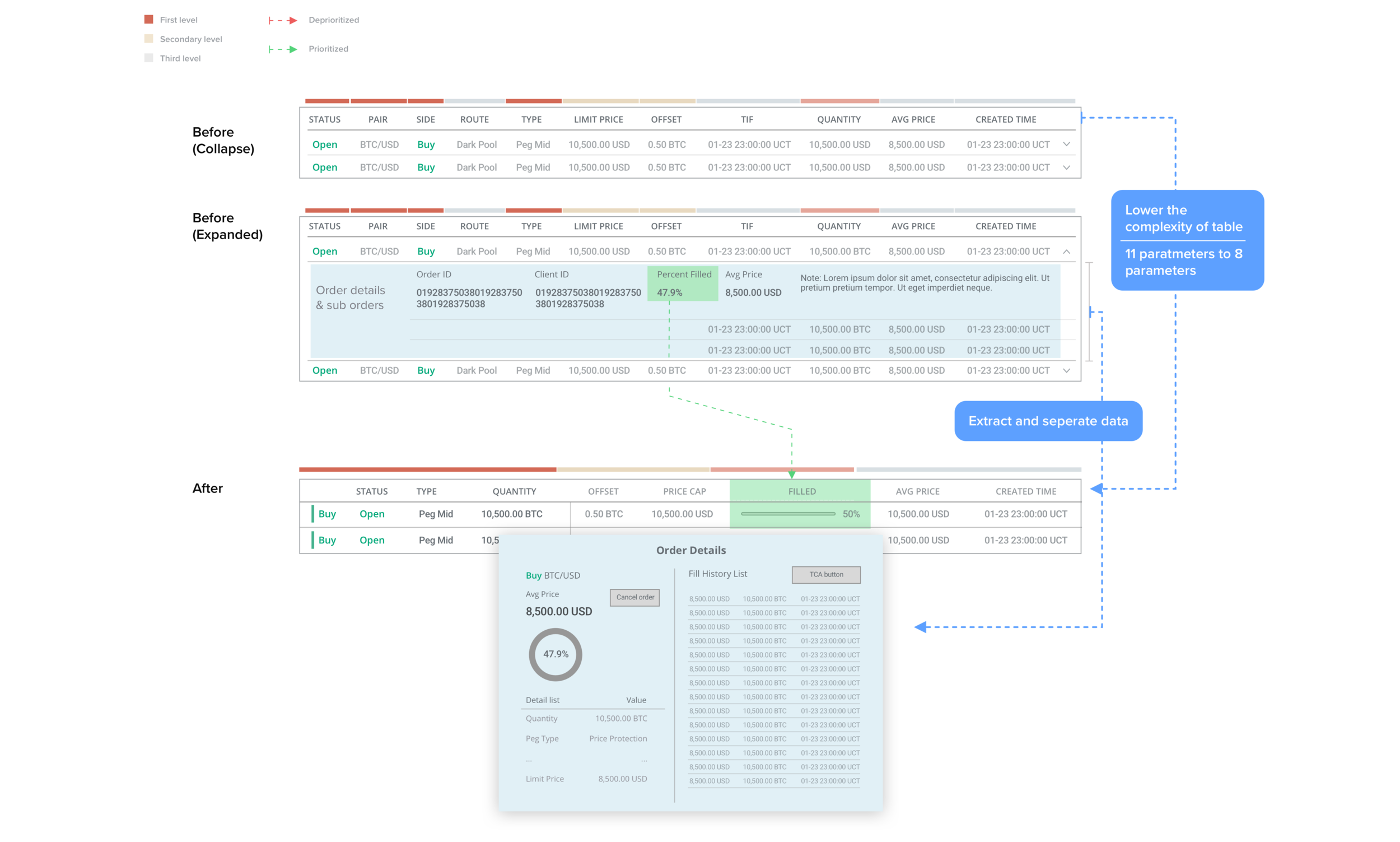Click the red Deprioritized arrow icon
The width and height of the screenshot is (1400, 842).
tap(283, 20)
